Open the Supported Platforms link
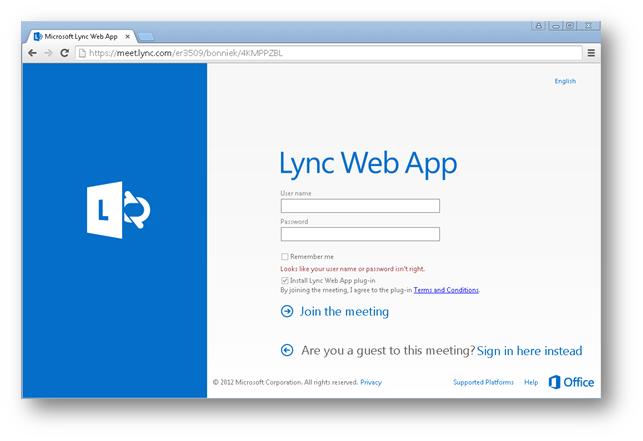643x441 pixels. 483,382
